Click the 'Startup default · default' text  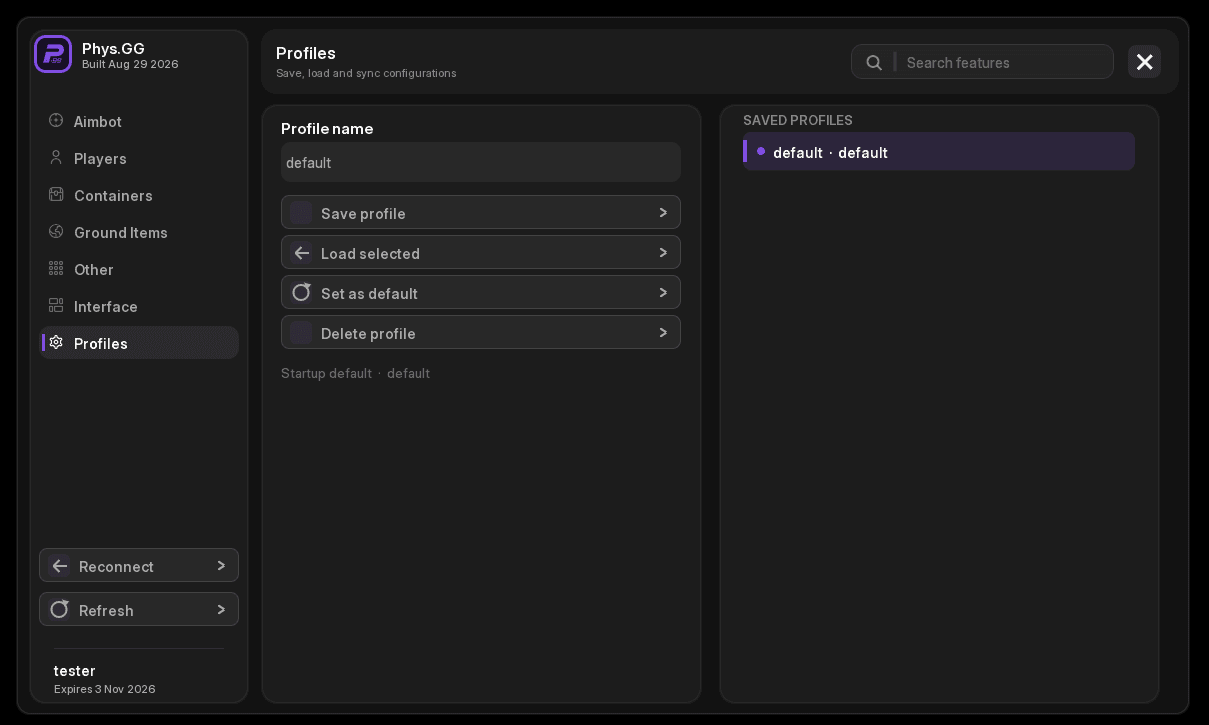pyautogui.click(x=355, y=373)
